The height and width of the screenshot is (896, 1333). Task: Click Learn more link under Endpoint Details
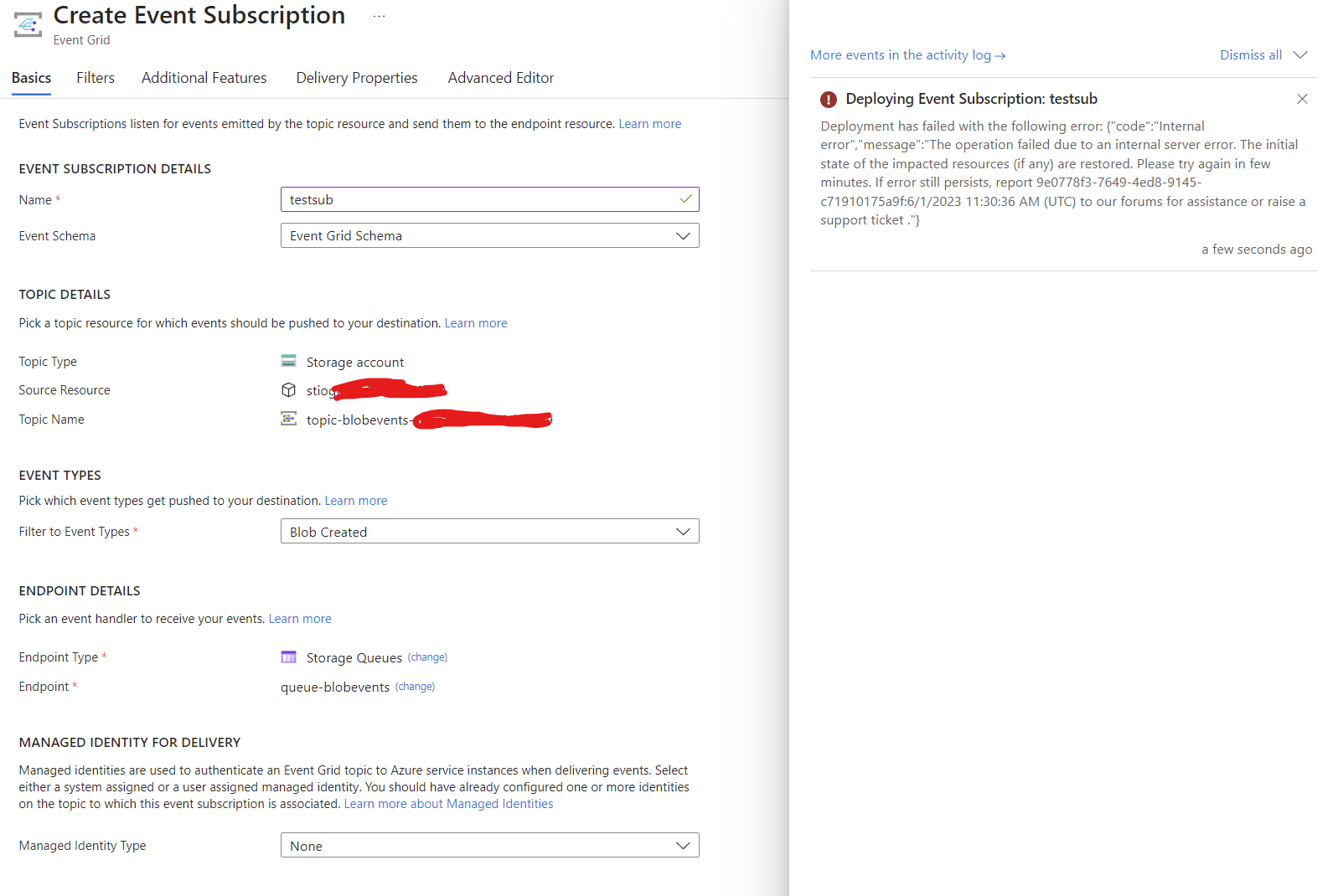click(x=300, y=619)
